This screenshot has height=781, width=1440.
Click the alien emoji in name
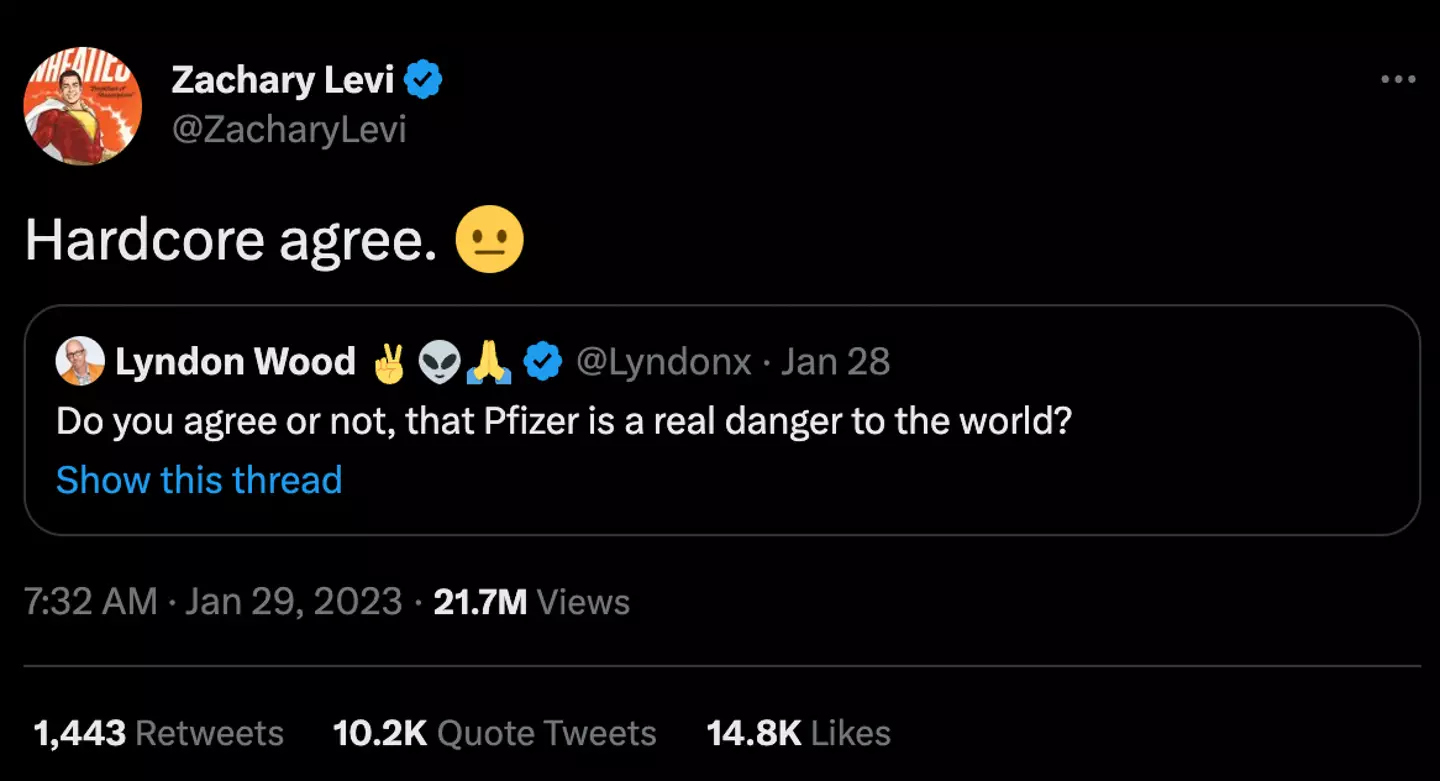(440, 364)
